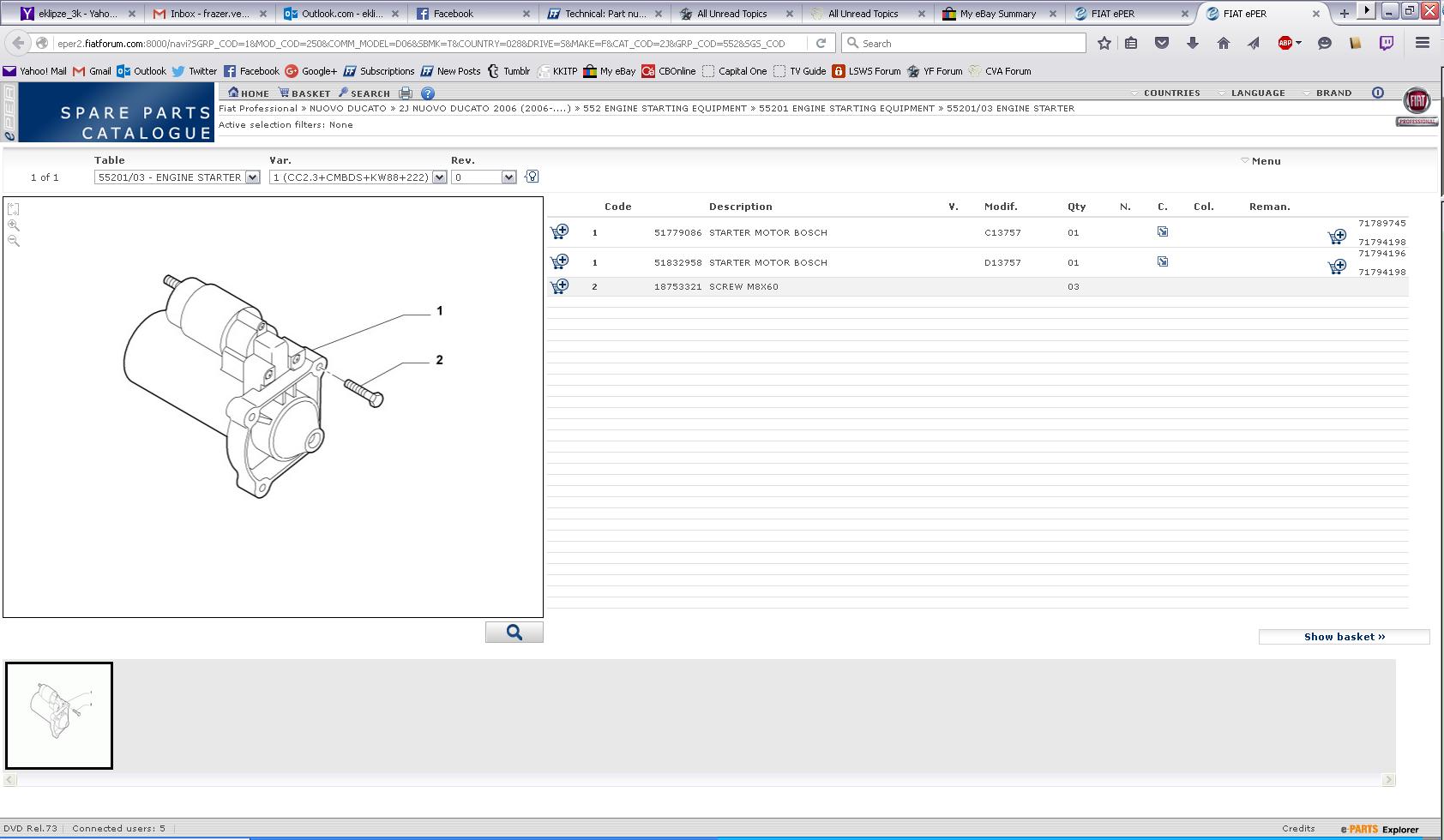Select callout number 1 on the drawing
The height and width of the screenshot is (840, 1444).
click(x=440, y=310)
